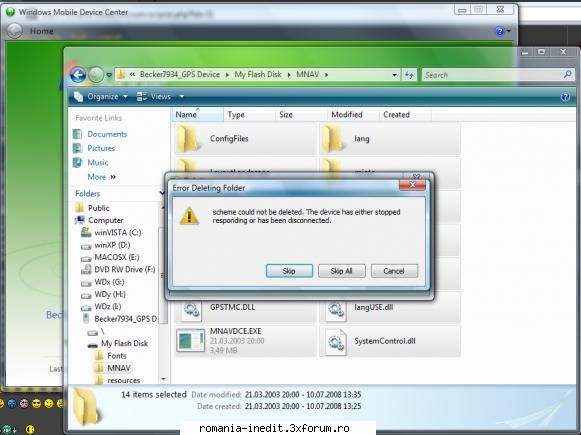Click the Skip button in error dialog

coord(289,271)
